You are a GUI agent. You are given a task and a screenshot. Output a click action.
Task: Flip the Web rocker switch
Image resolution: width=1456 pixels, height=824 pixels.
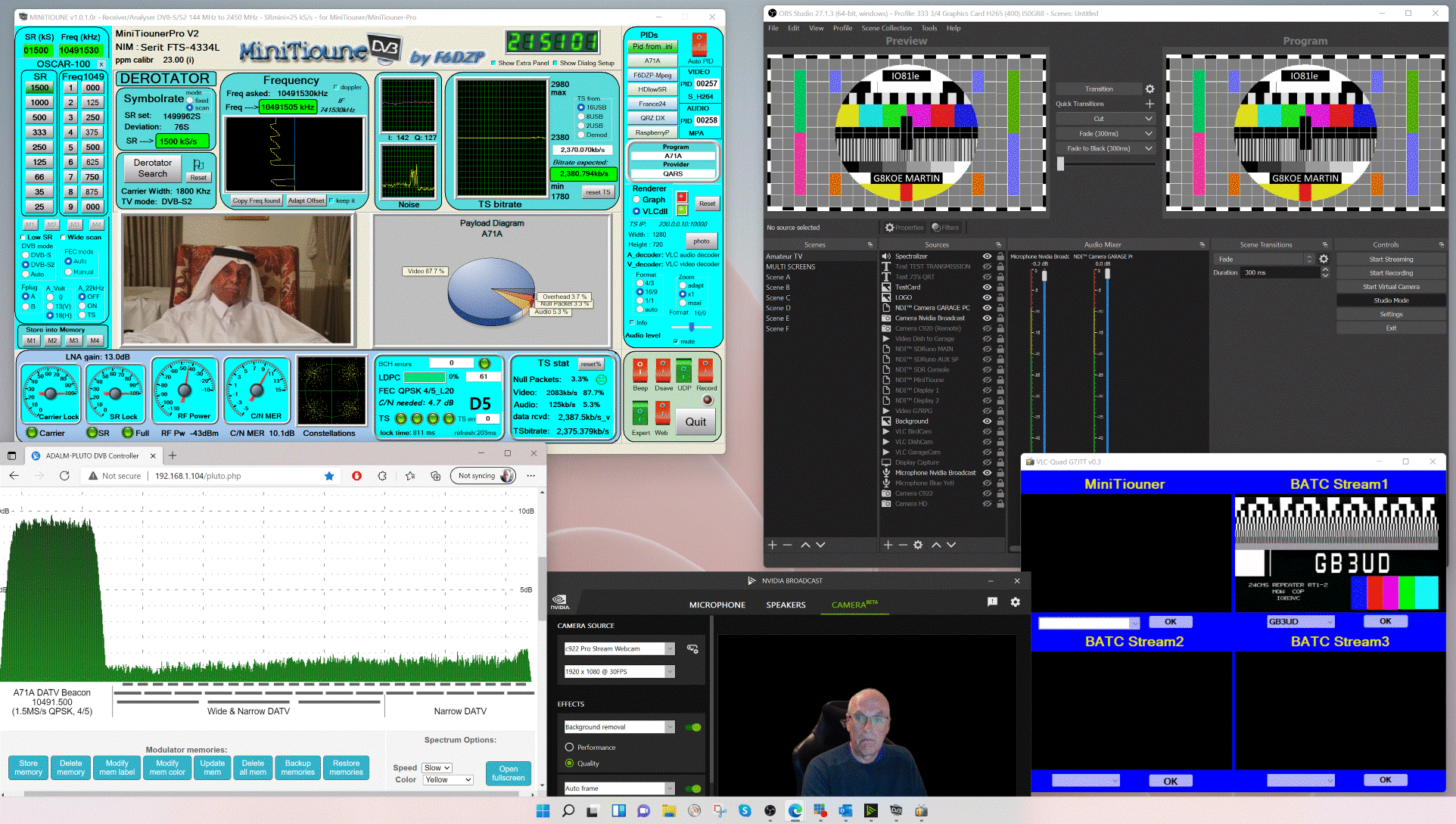click(x=662, y=414)
